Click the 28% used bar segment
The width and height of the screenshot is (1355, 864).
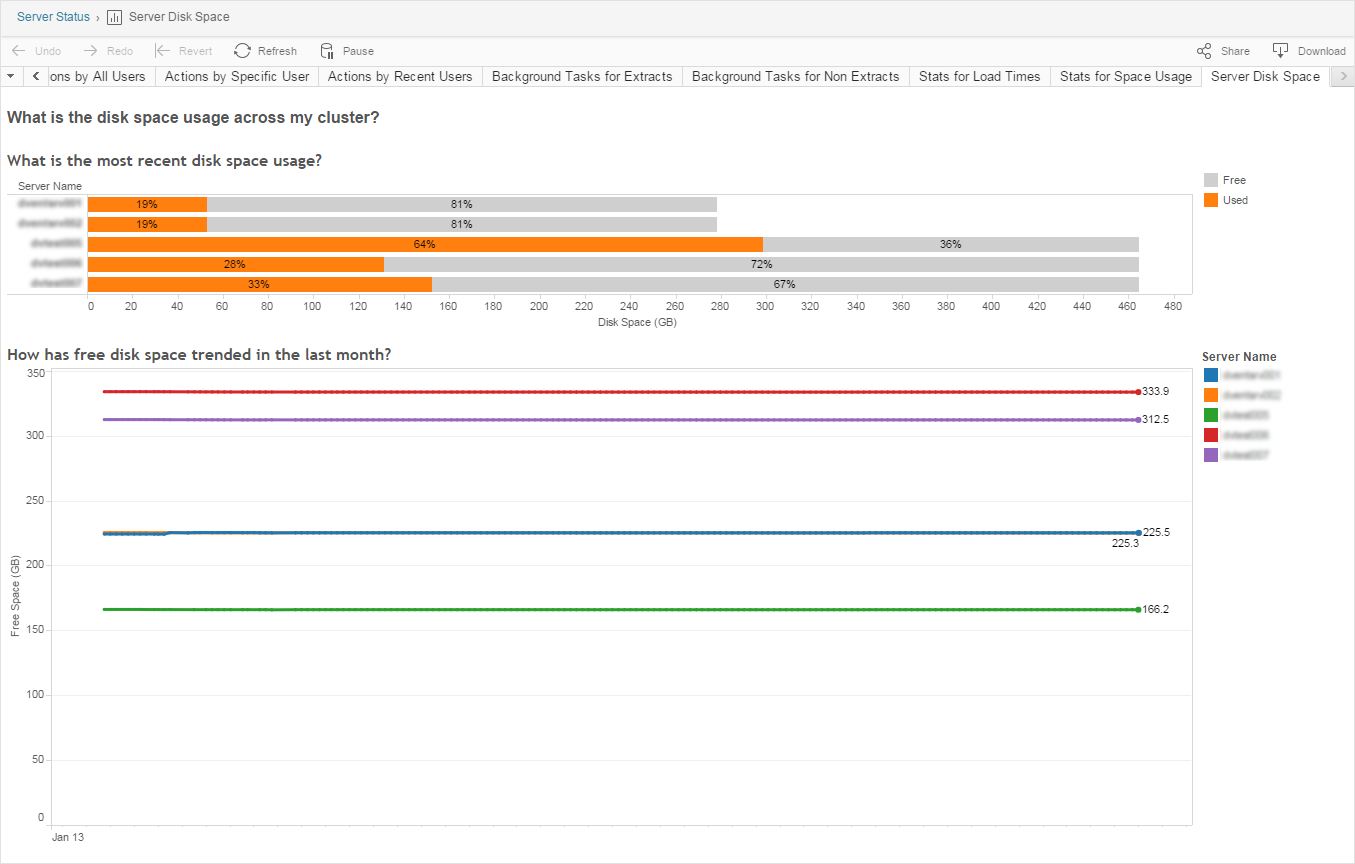pos(236,264)
